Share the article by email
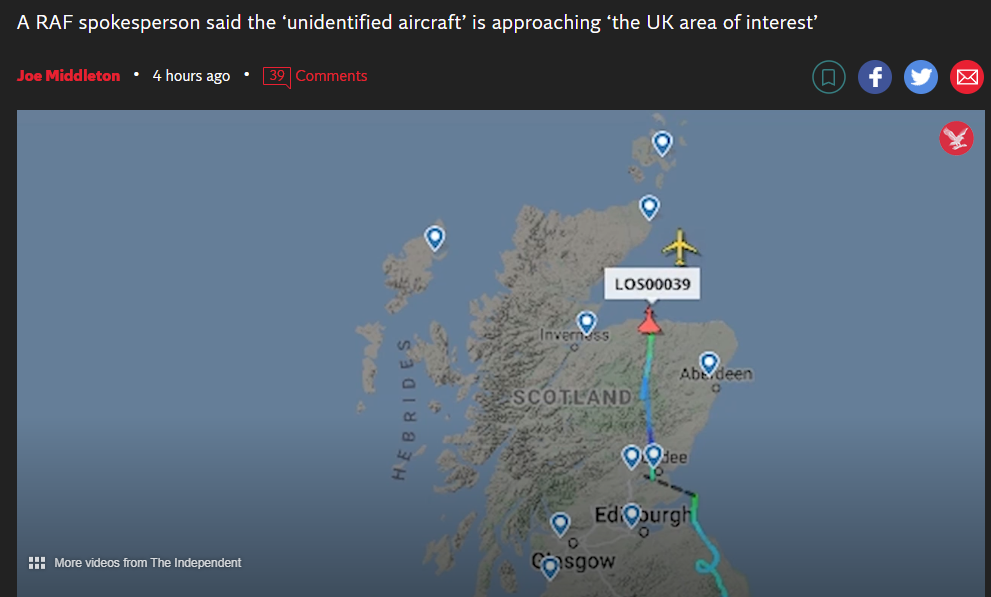The image size is (991, 597). point(966,77)
